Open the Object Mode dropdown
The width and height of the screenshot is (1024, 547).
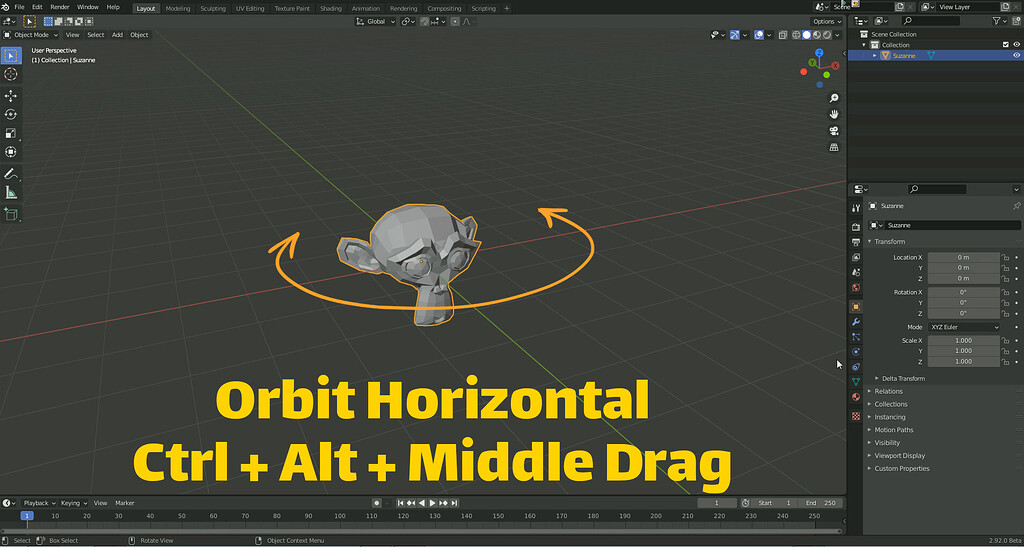click(x=31, y=35)
